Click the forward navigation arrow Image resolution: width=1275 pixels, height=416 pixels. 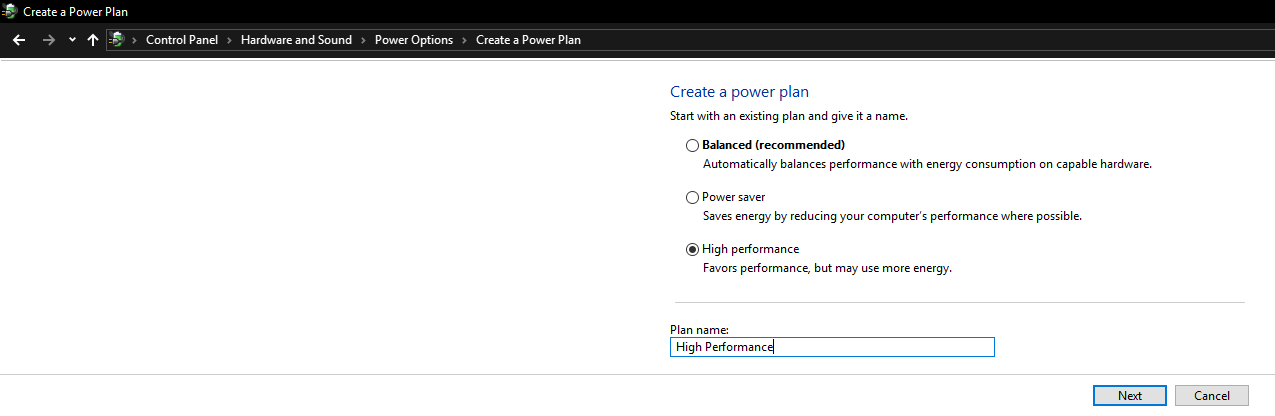(x=48, y=40)
